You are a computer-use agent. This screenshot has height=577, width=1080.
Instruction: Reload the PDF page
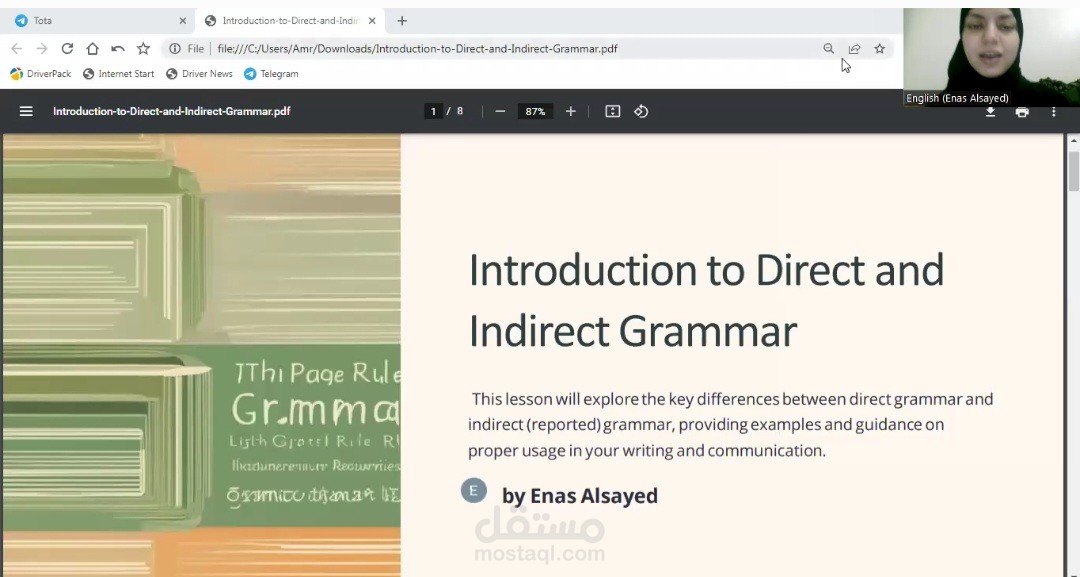click(67, 49)
